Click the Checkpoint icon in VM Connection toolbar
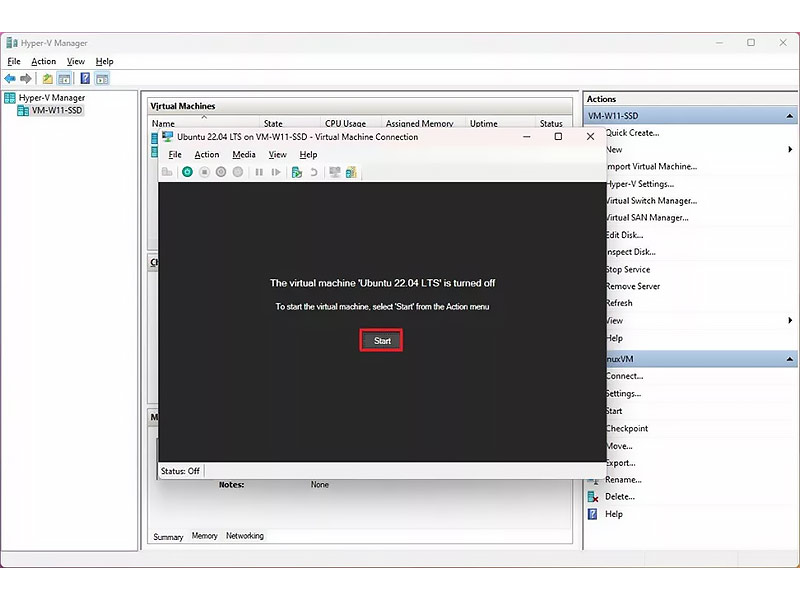The height and width of the screenshot is (600, 800). pos(297,172)
